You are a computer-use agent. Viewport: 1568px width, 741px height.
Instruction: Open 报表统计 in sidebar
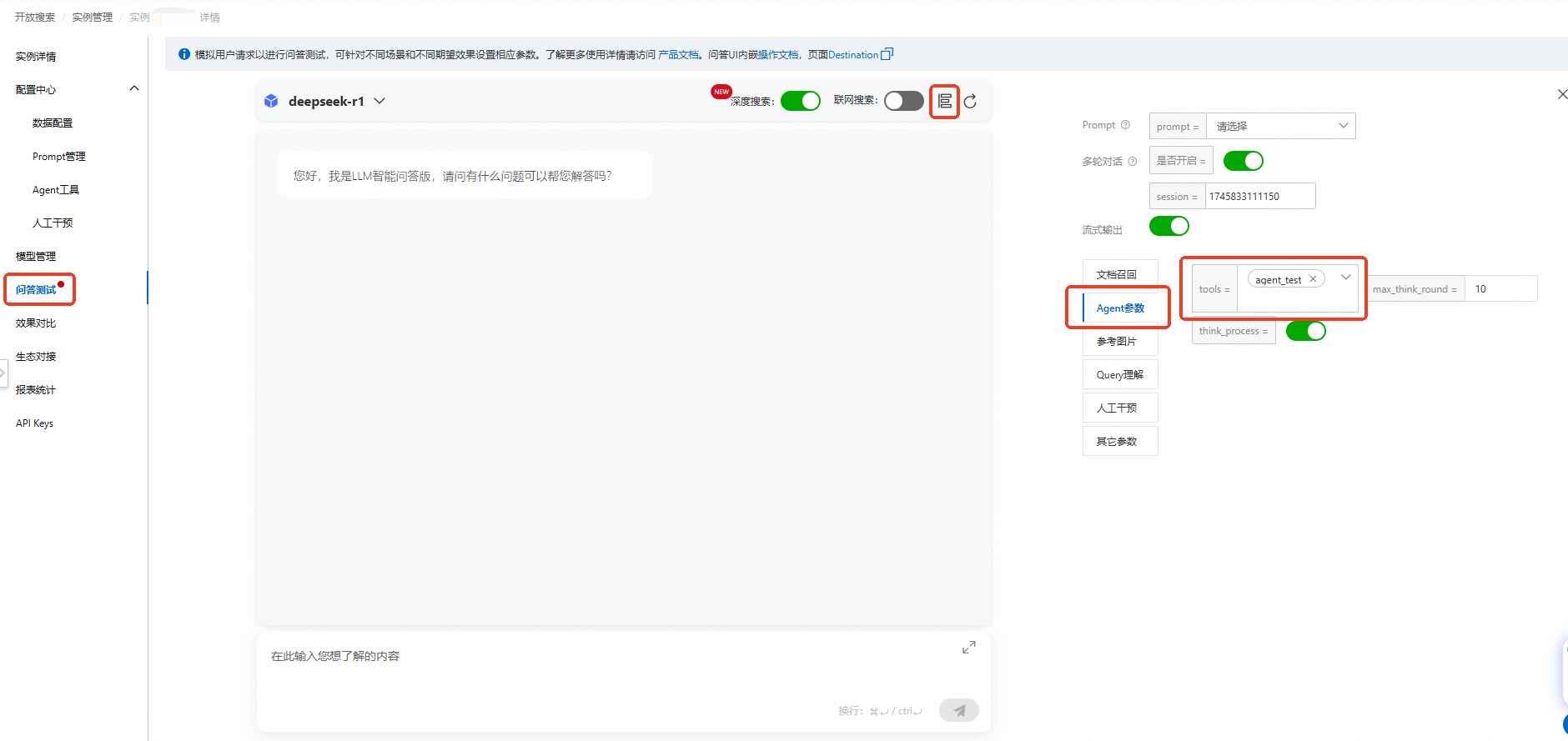[36, 389]
